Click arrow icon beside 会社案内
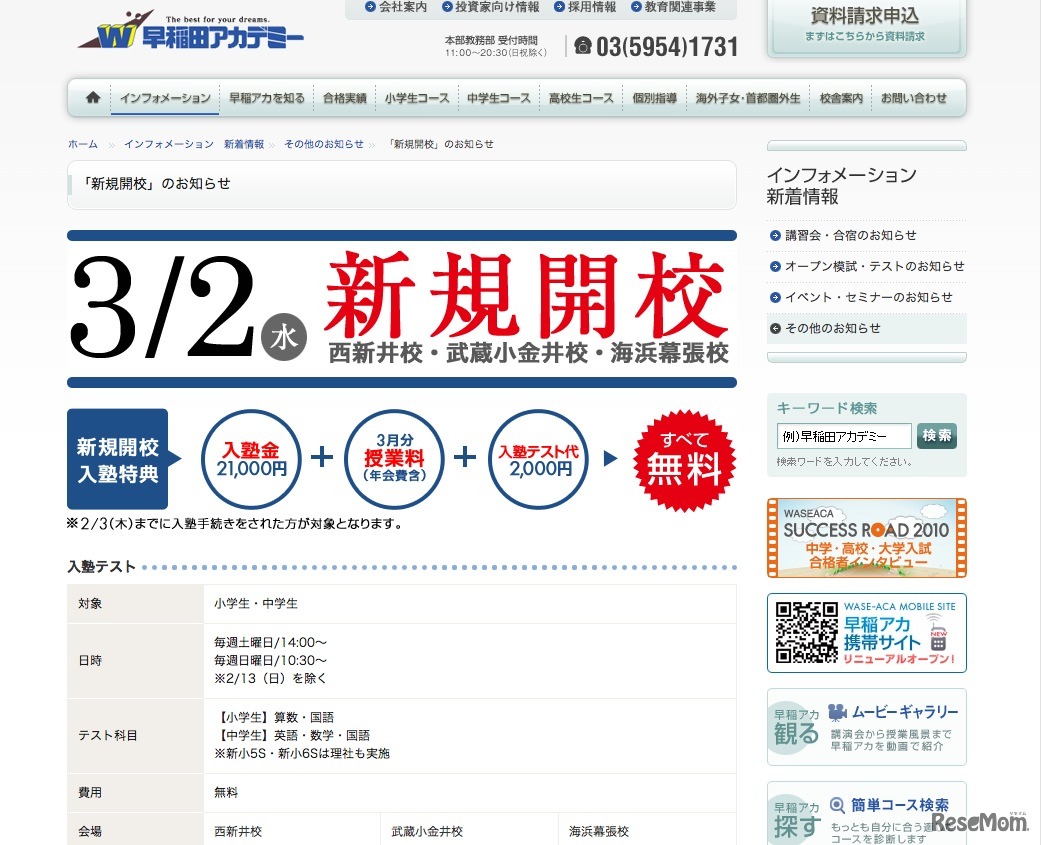Viewport: 1042px width, 845px height. coord(371,7)
